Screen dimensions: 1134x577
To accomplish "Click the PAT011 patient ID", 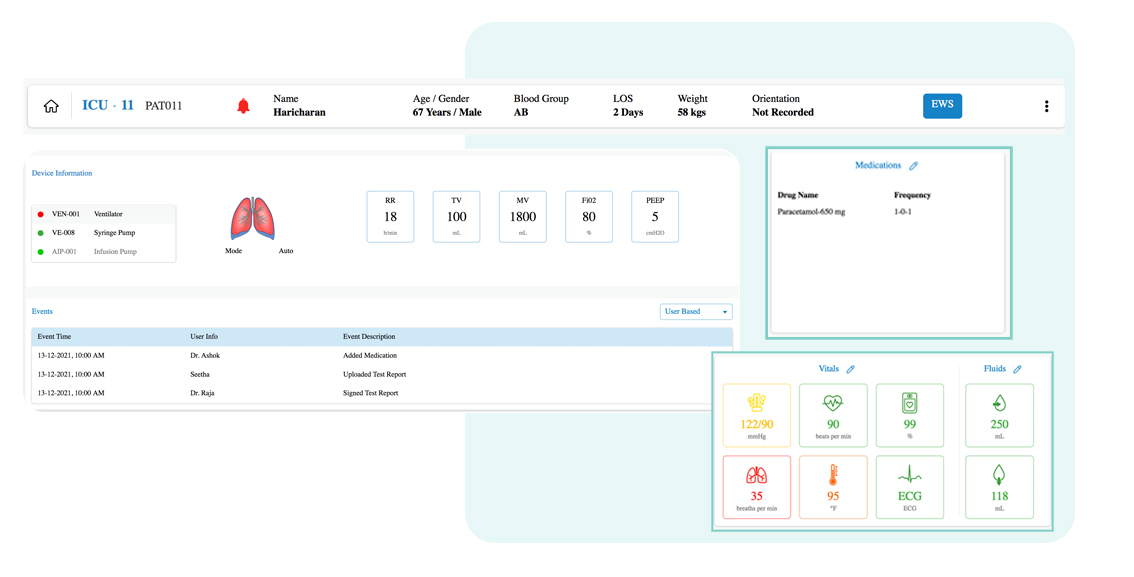I will coord(163,106).
